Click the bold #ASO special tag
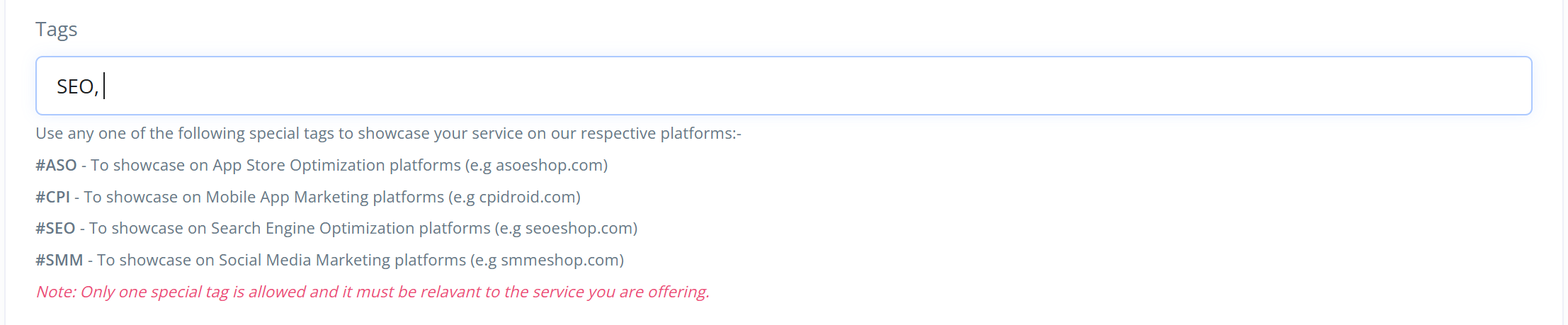Screen dimensions: 1568x325 [56, 165]
